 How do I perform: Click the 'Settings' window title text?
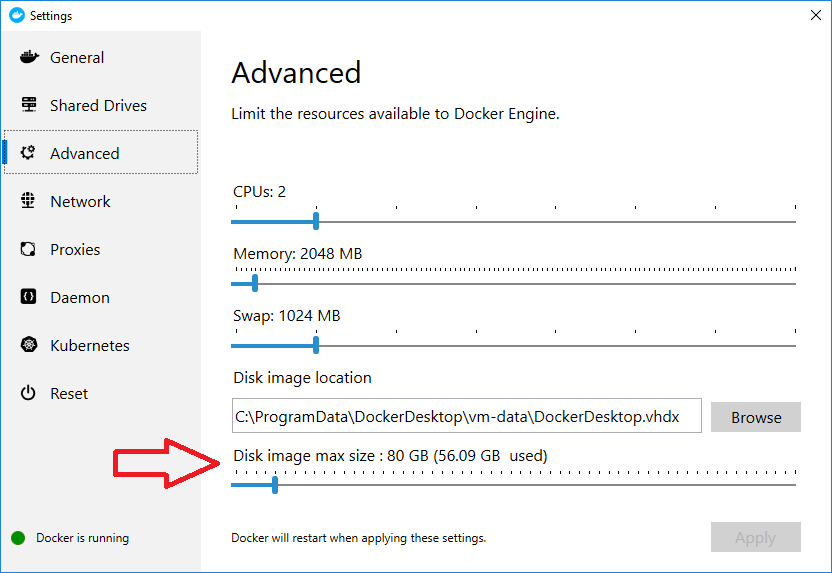[x=51, y=16]
